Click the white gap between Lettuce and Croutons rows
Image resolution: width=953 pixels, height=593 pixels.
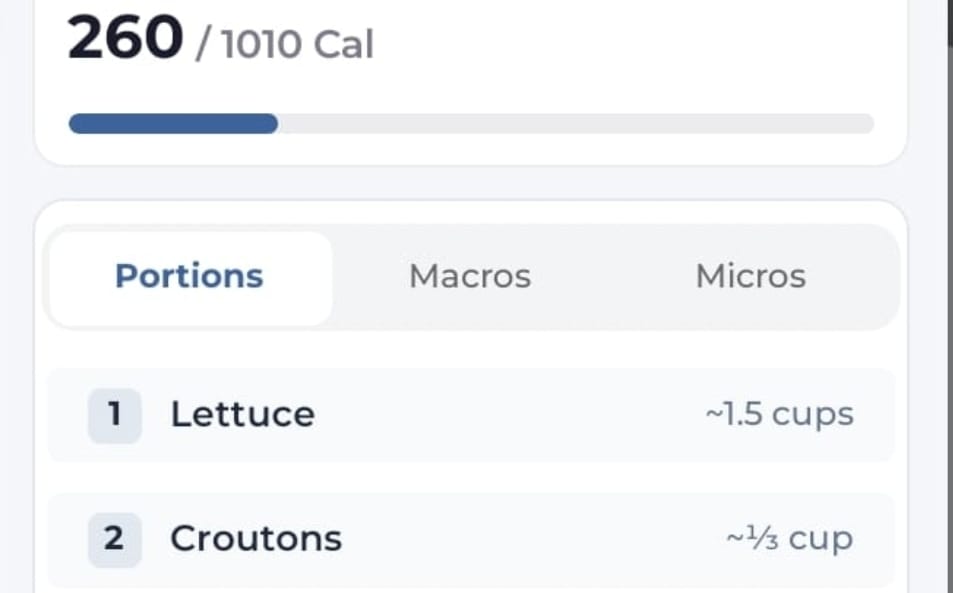[x=471, y=478]
